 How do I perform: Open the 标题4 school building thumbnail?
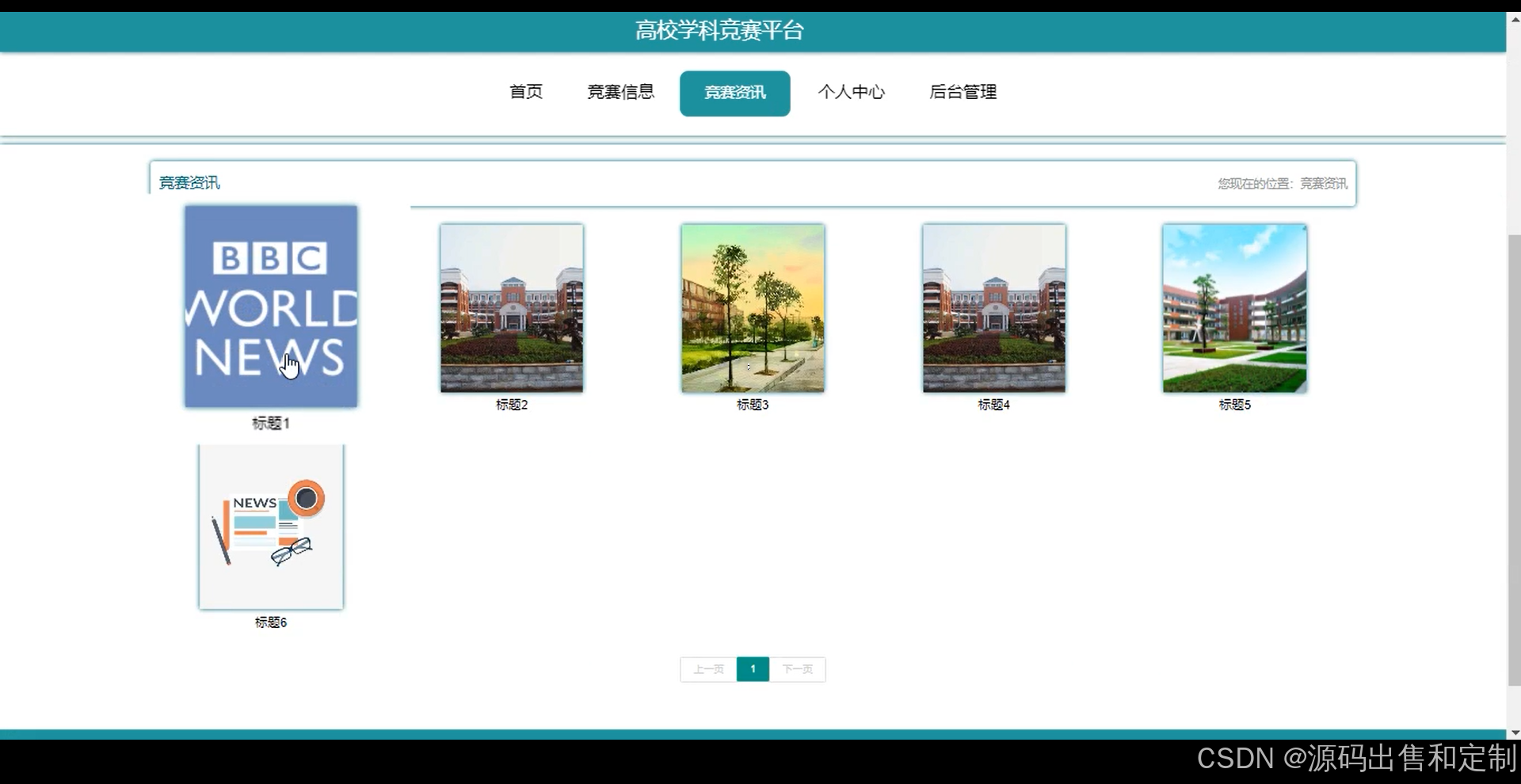click(993, 308)
